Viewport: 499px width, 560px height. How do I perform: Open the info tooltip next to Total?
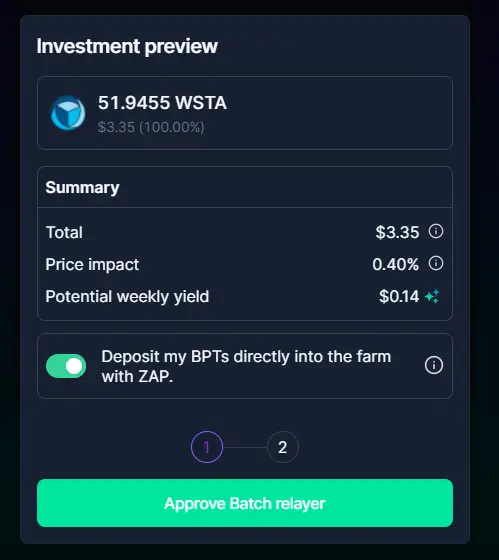(x=436, y=231)
